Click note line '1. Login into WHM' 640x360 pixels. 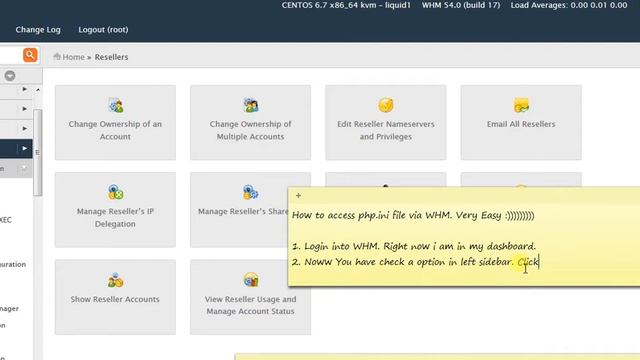[x=414, y=246]
